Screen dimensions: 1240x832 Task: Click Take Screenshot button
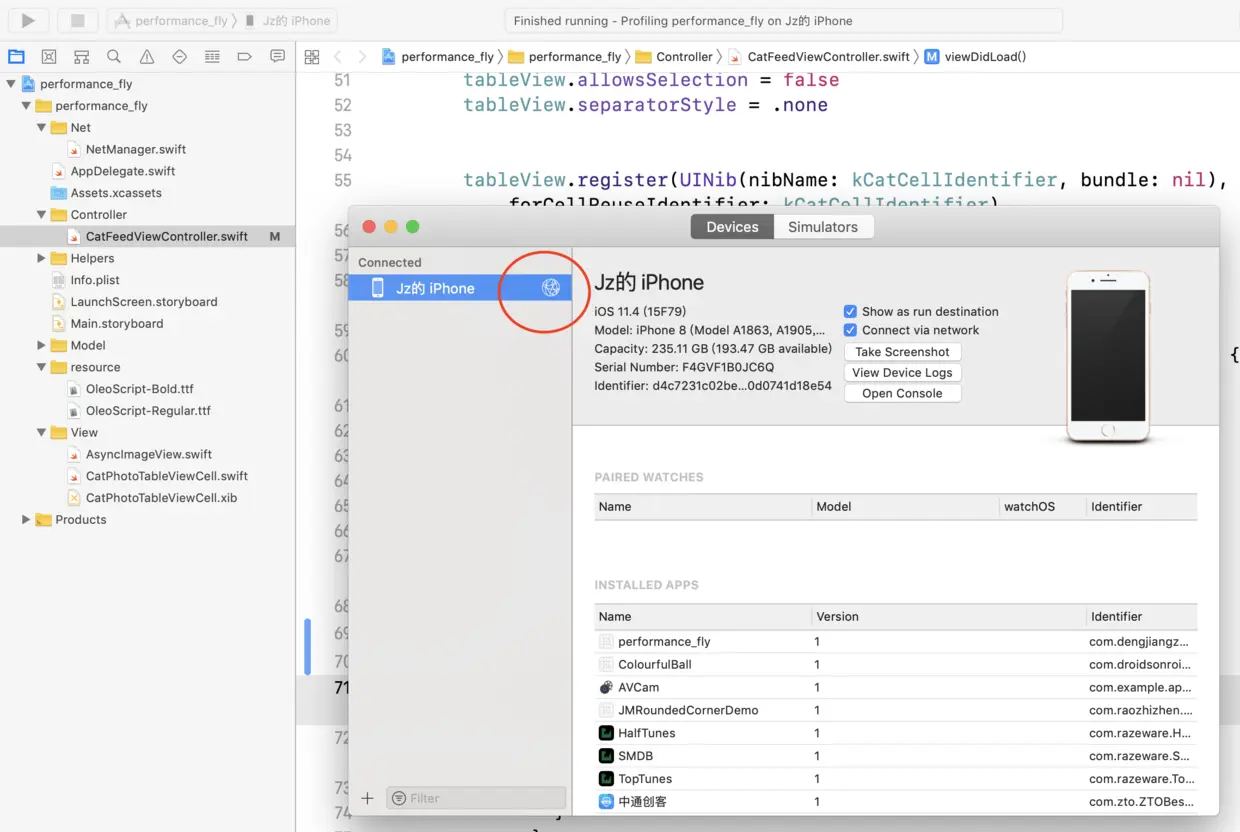[x=902, y=352]
